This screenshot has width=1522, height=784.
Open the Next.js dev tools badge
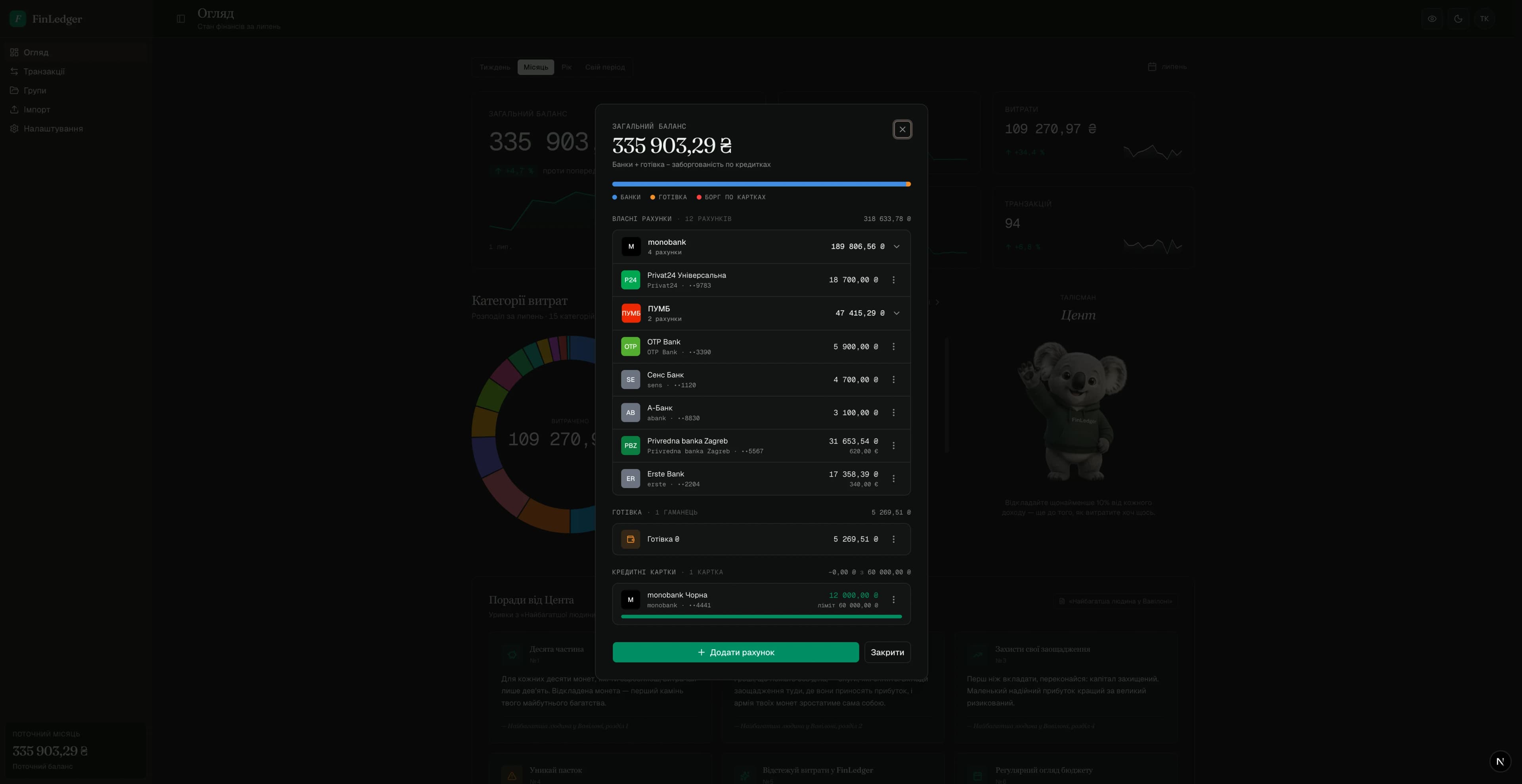pos(1500,761)
